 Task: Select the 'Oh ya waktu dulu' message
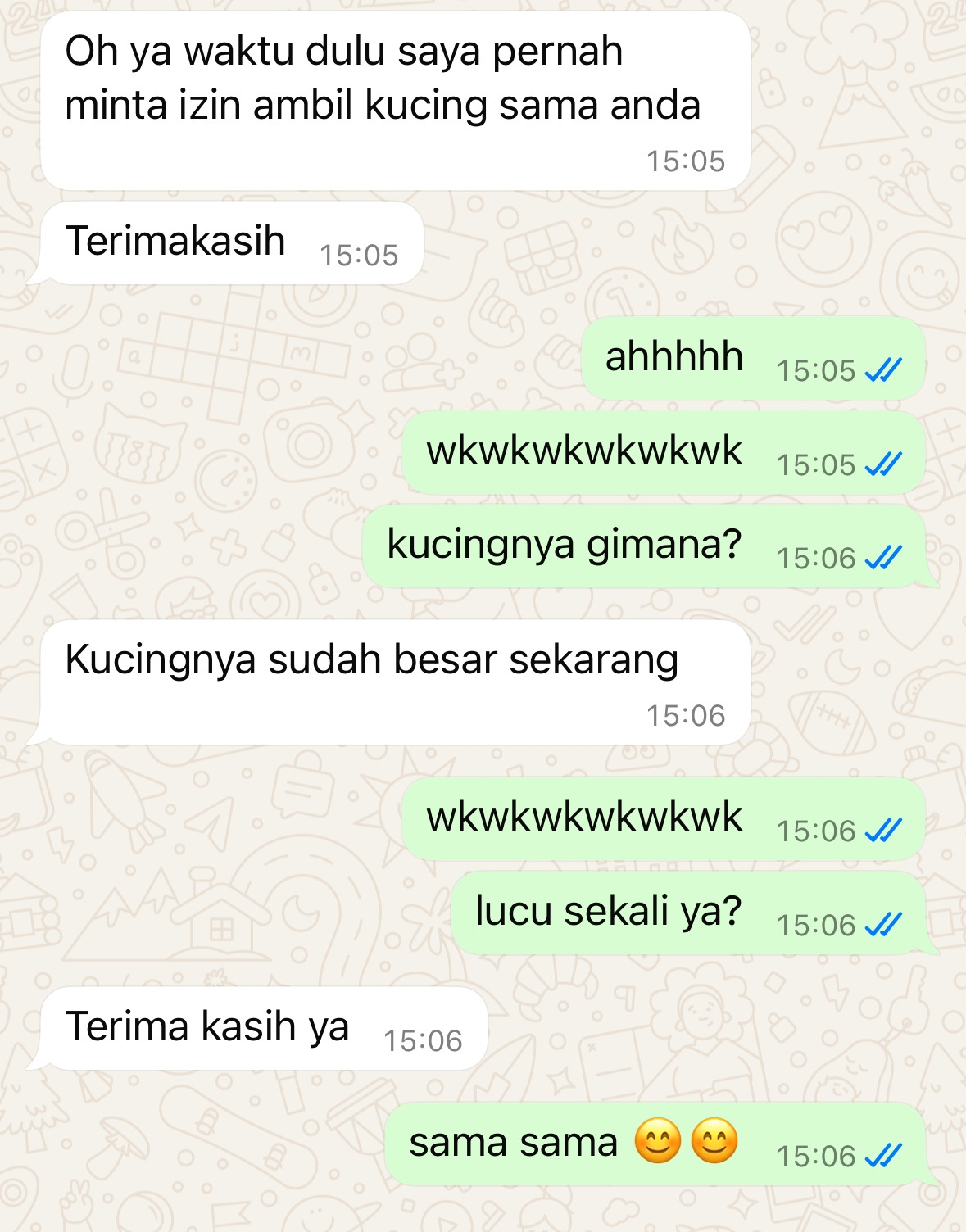pos(396,101)
